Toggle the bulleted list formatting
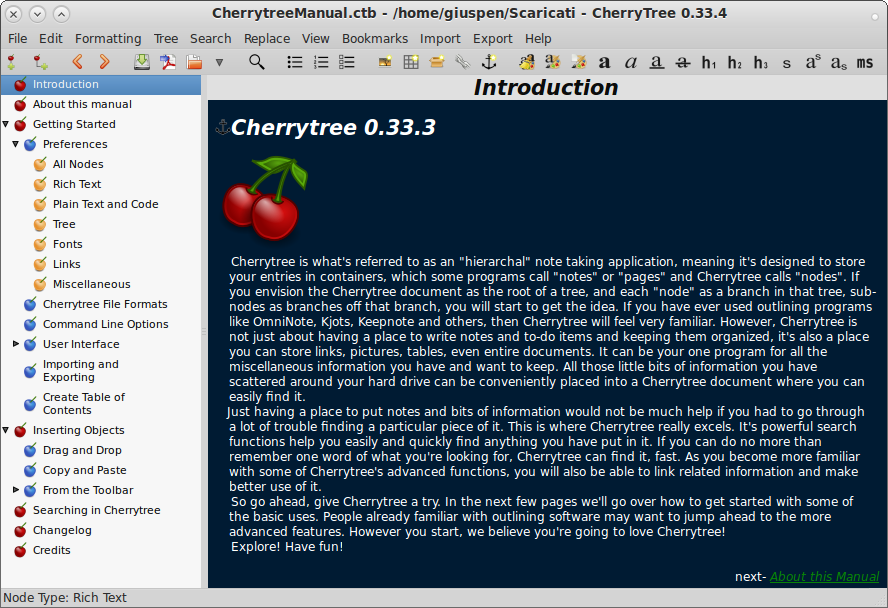The width and height of the screenshot is (888, 608). point(294,61)
